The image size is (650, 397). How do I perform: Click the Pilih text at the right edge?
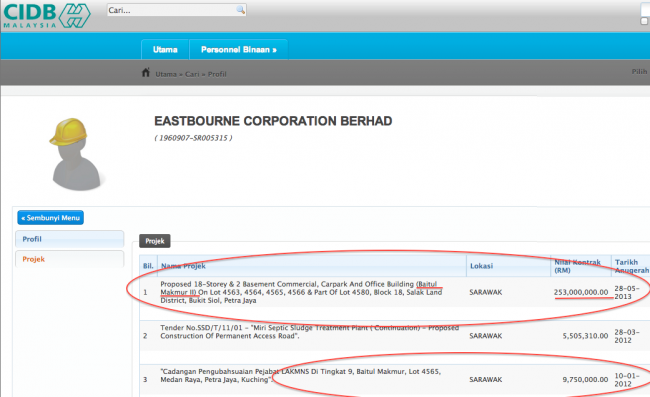point(639,72)
